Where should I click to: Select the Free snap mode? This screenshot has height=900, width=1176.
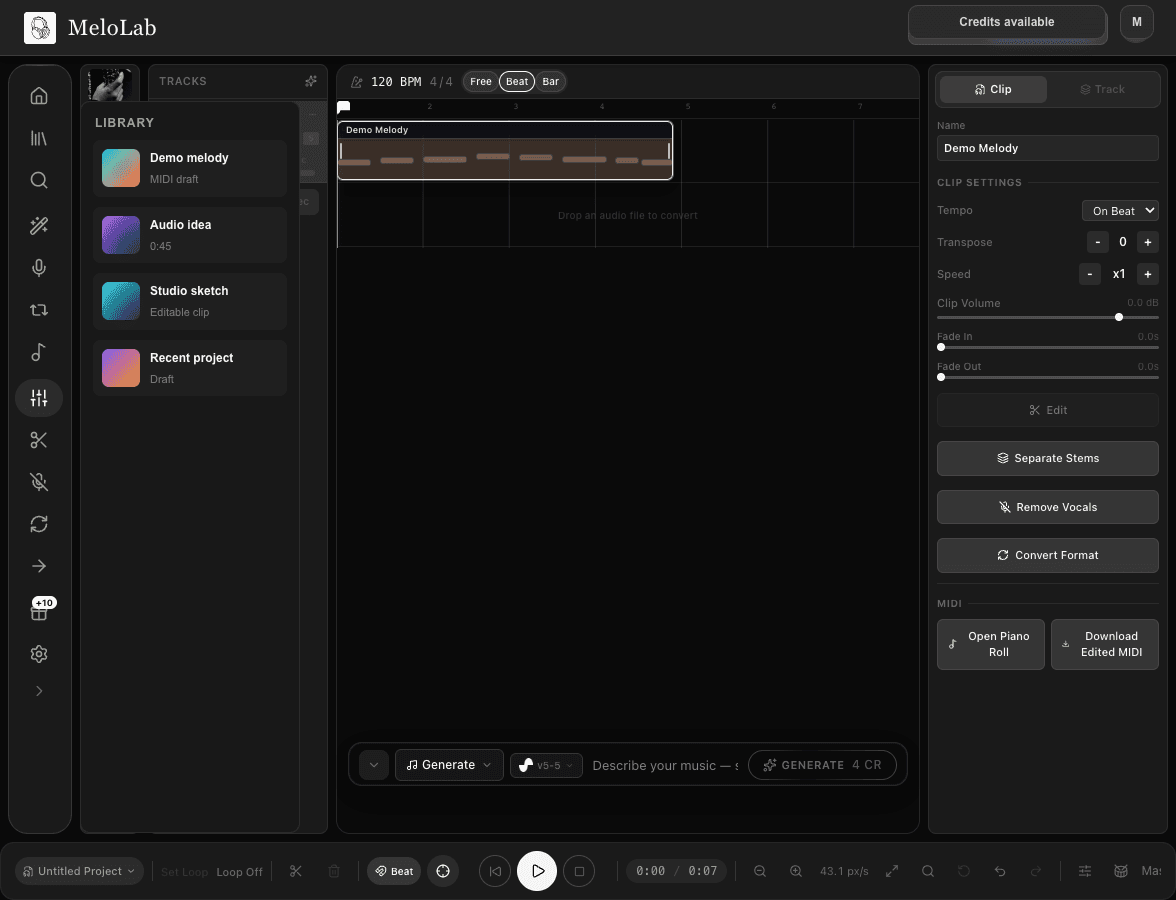[x=481, y=82]
